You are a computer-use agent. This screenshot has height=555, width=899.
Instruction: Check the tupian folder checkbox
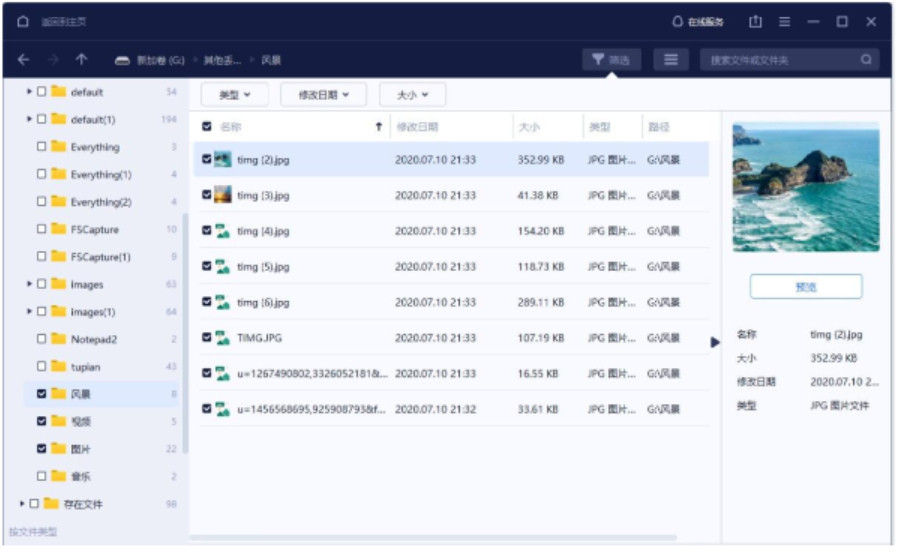pyautogui.click(x=41, y=367)
